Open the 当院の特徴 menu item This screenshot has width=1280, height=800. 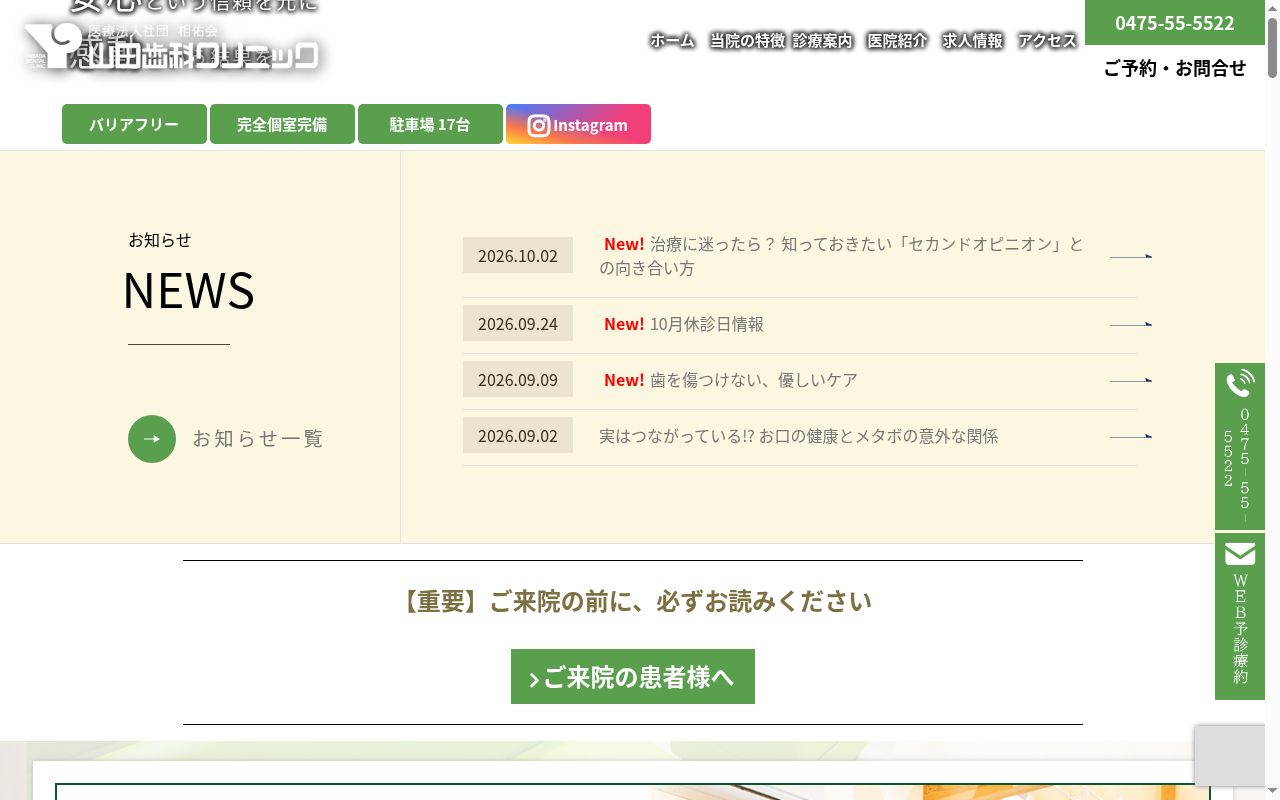[747, 40]
